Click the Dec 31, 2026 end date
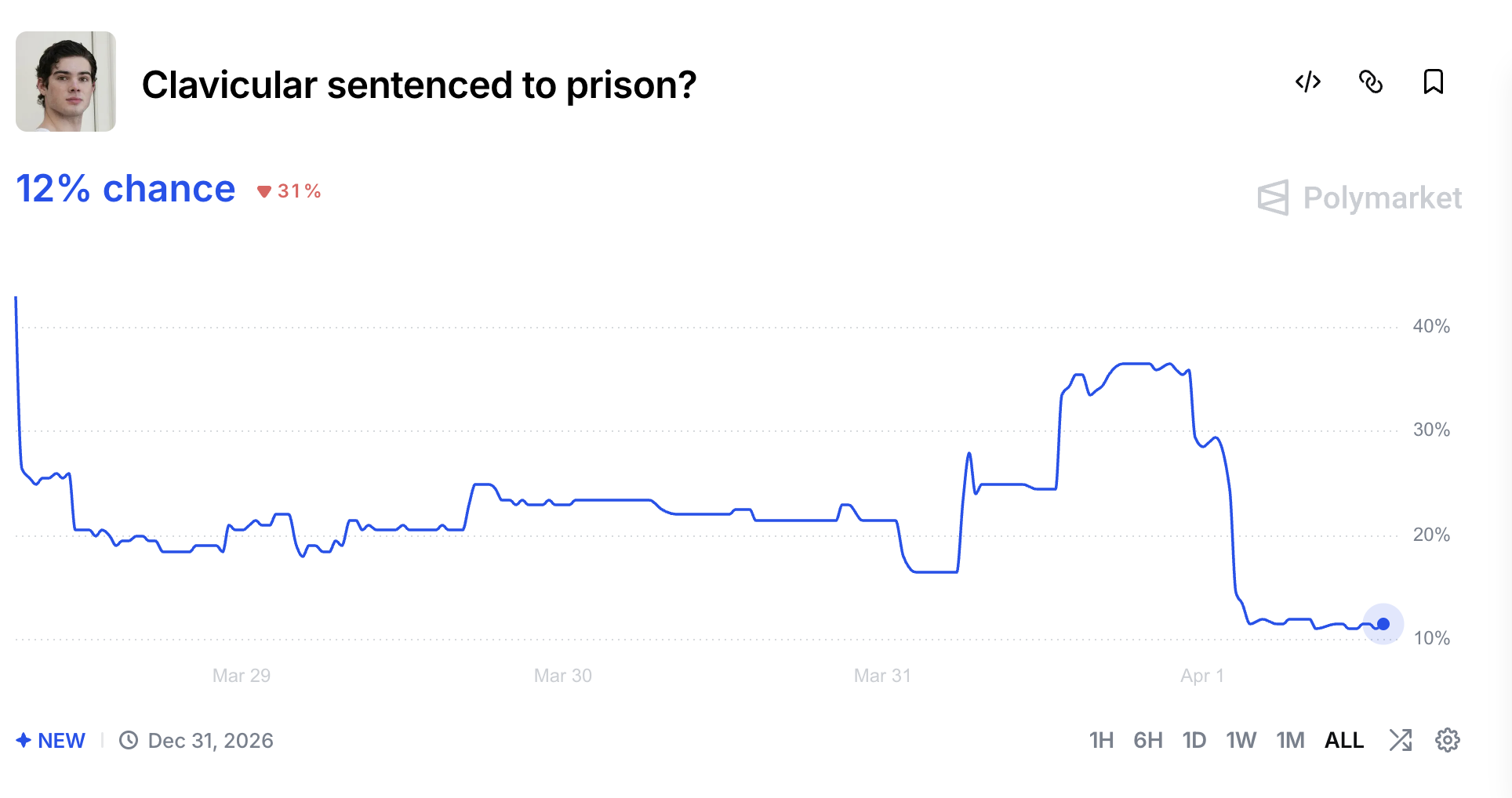1512x798 pixels. [210, 740]
